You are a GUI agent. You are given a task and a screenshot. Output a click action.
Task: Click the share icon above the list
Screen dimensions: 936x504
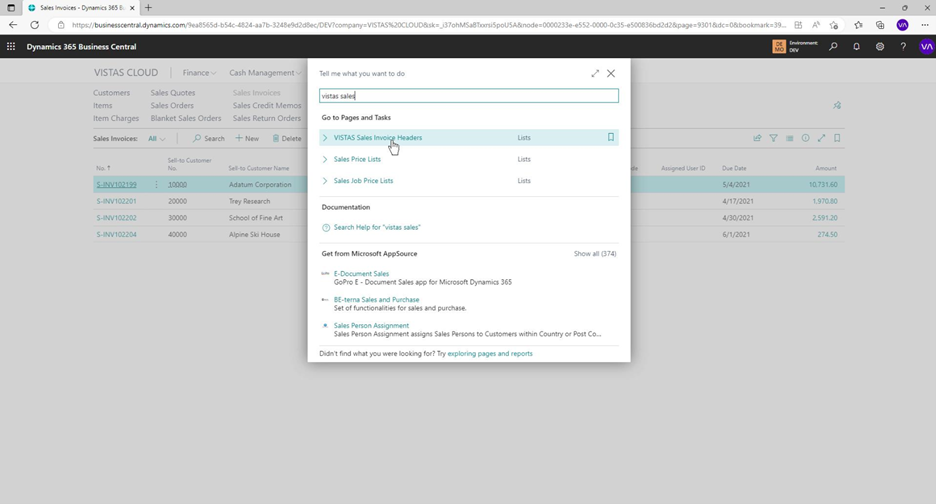pos(757,138)
